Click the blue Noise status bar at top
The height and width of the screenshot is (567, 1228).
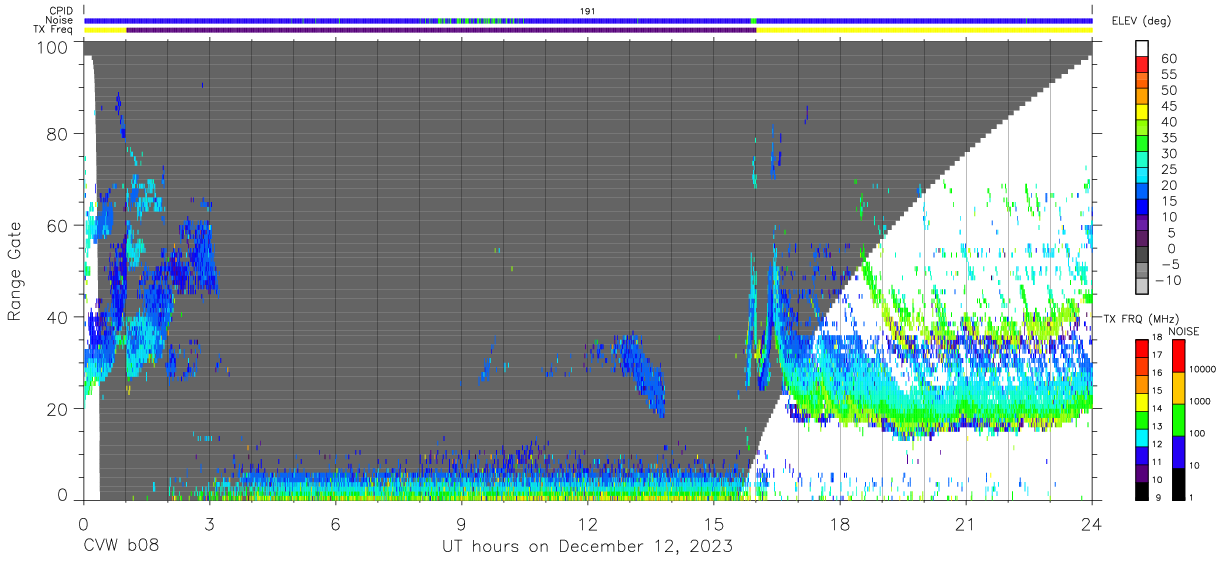point(588,20)
